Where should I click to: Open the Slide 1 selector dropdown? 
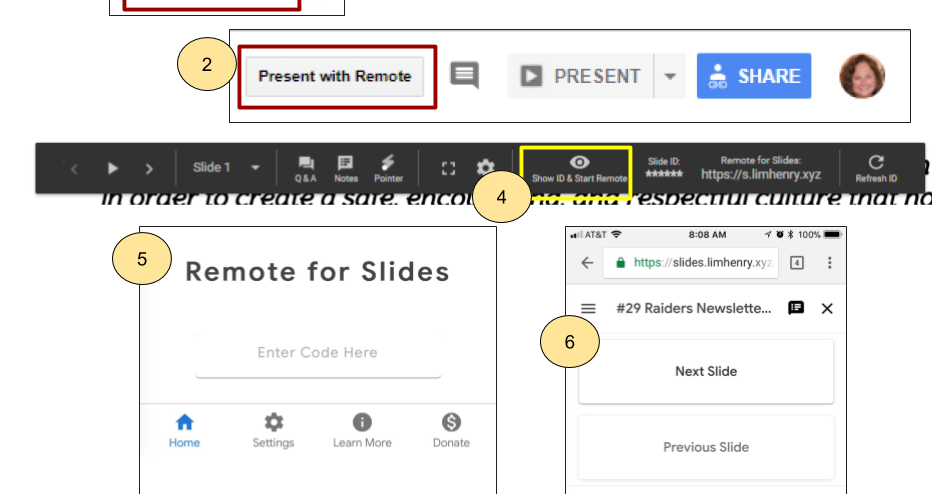click(x=226, y=167)
